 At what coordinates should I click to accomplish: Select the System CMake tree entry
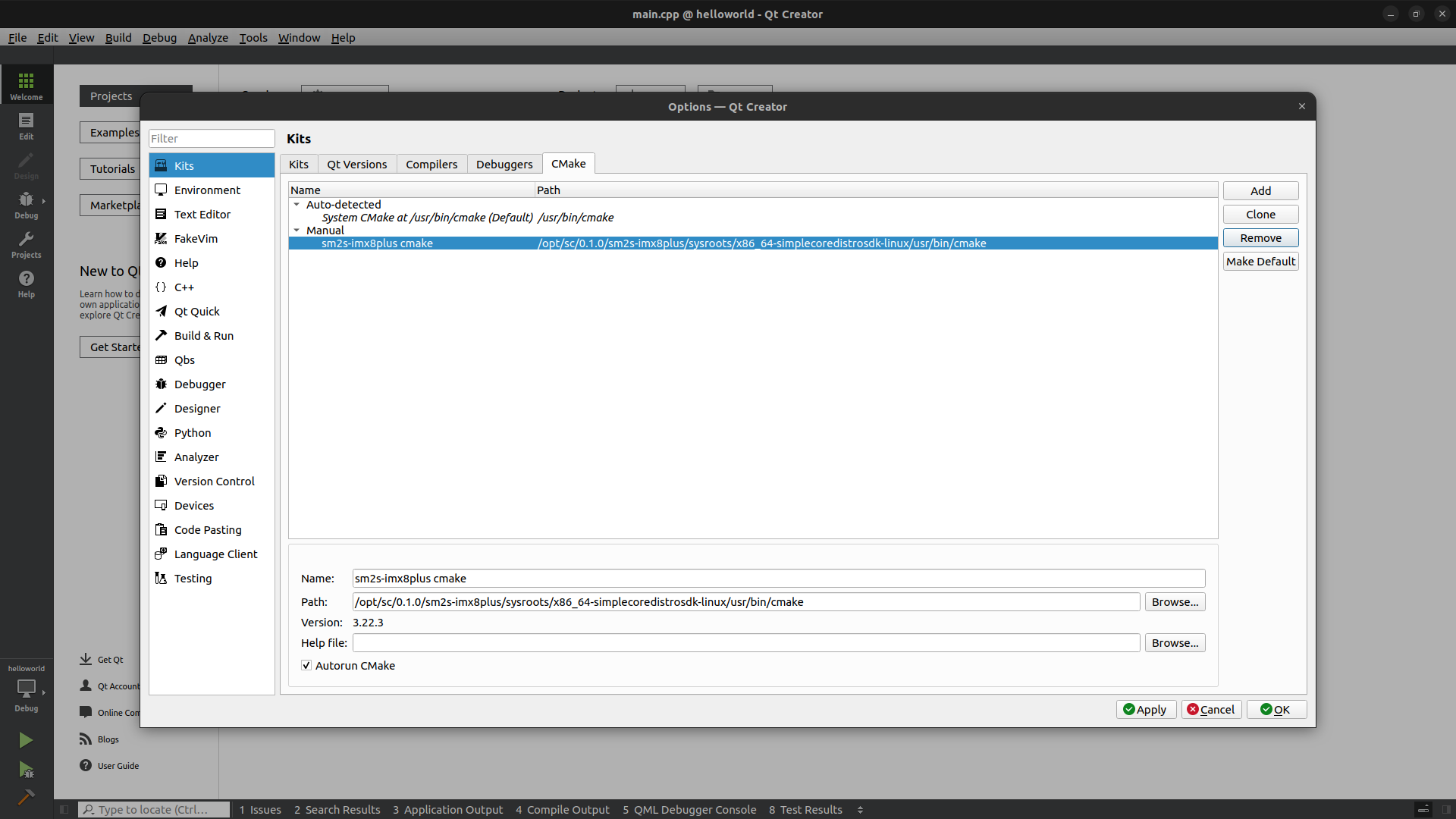[x=427, y=218]
